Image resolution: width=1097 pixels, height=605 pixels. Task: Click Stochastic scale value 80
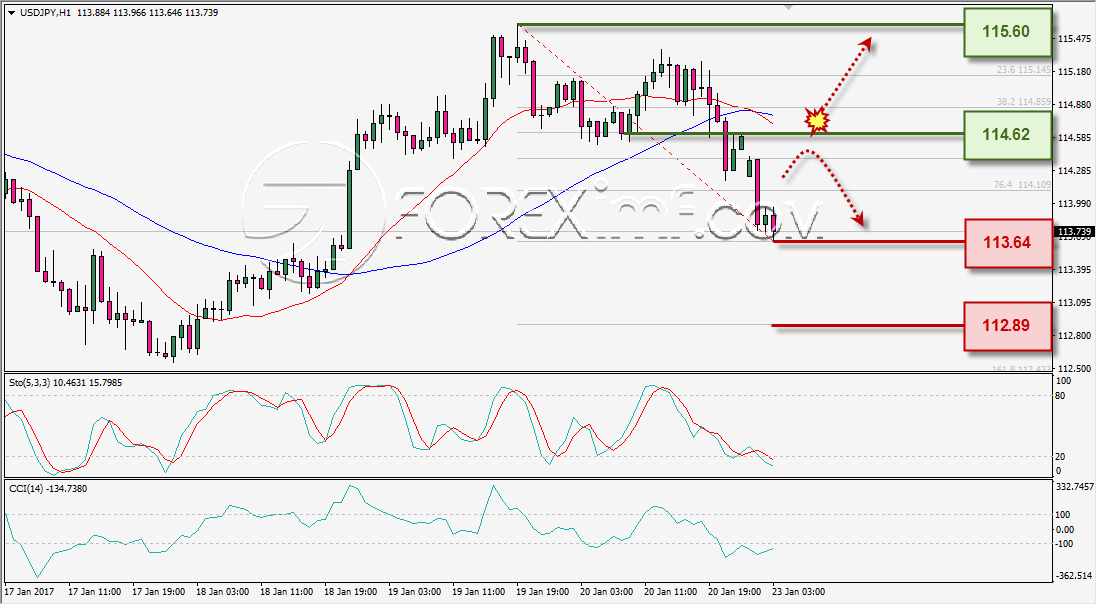coord(1060,396)
